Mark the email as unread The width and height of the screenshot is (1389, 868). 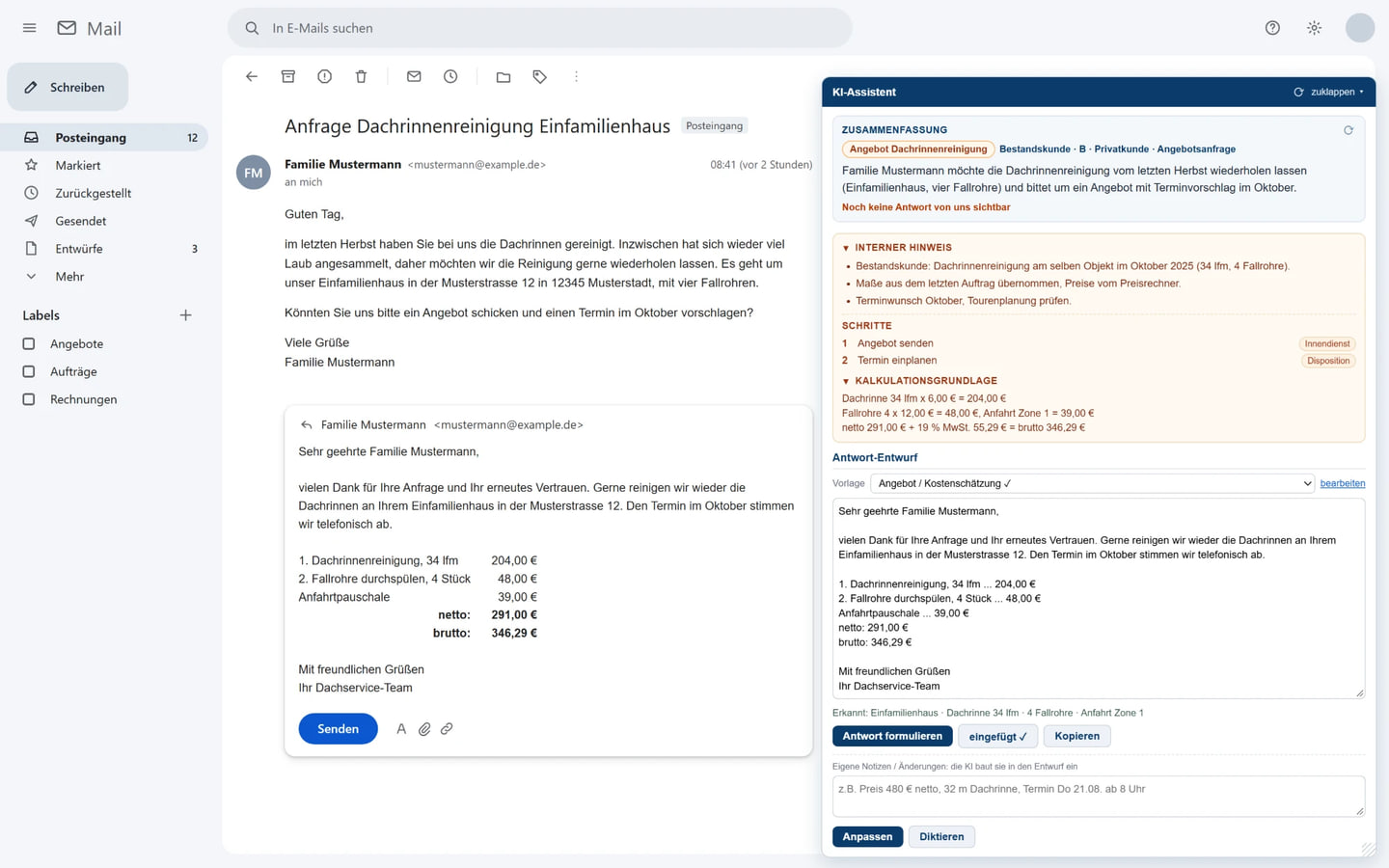click(414, 76)
